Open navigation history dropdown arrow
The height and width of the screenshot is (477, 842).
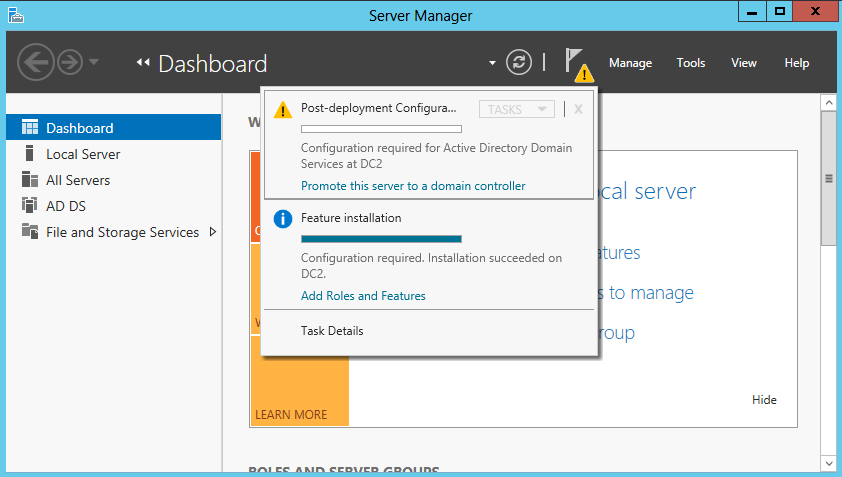(94, 62)
